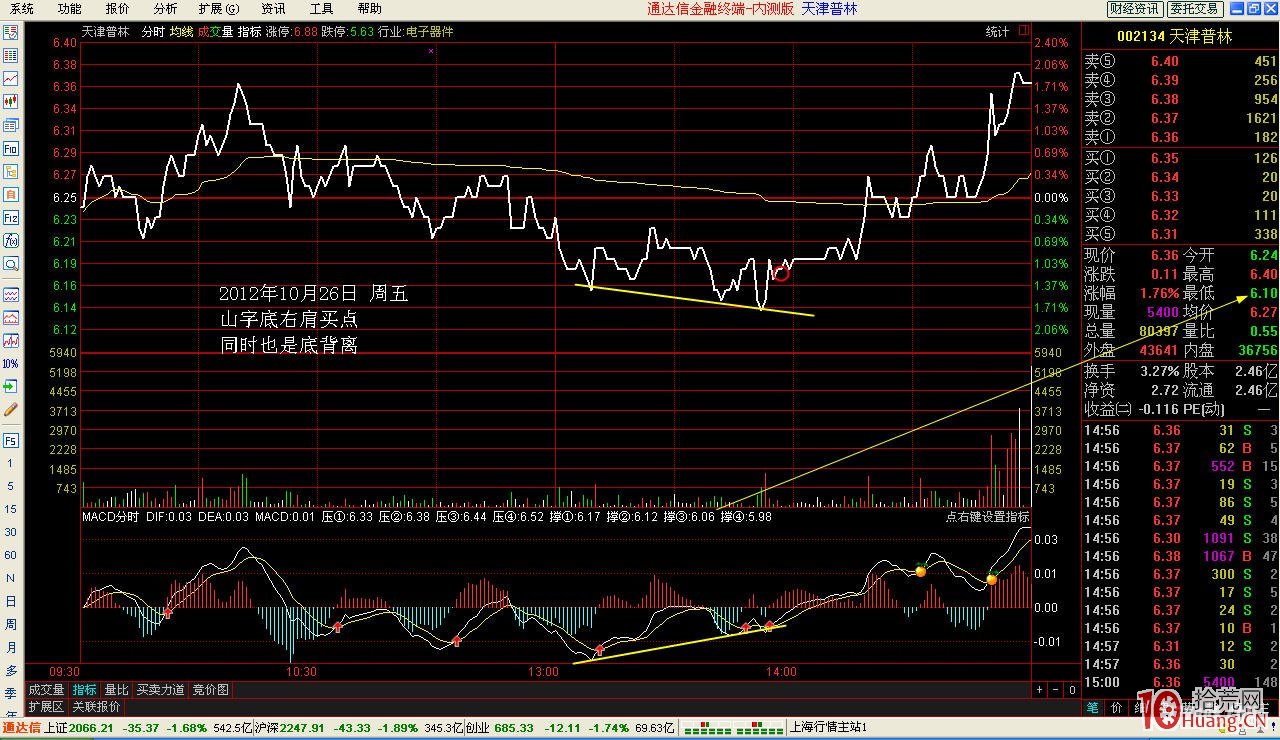Click the F12 trade icon in sidebar
1280x740 pixels.
[x=11, y=217]
